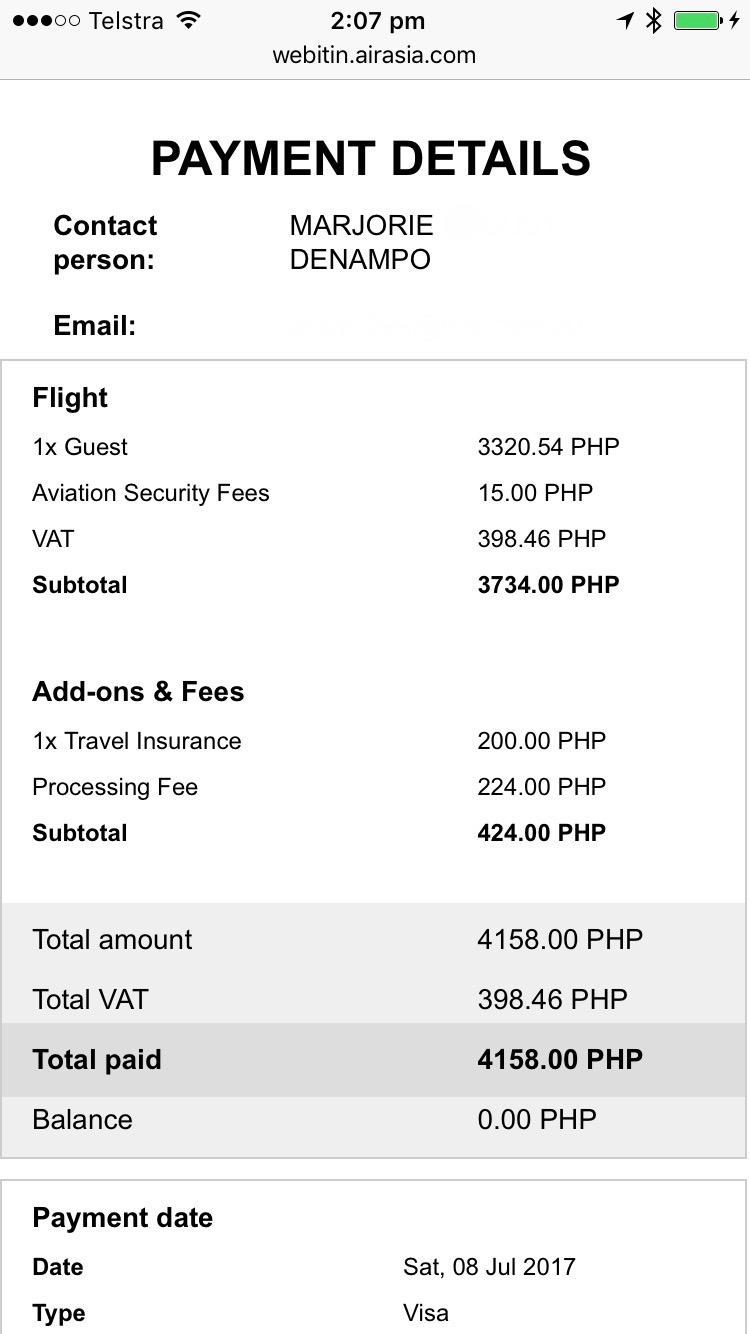750x1334 pixels.
Task: Tap the Bluetooth icon in status bar
Action: click(x=654, y=20)
